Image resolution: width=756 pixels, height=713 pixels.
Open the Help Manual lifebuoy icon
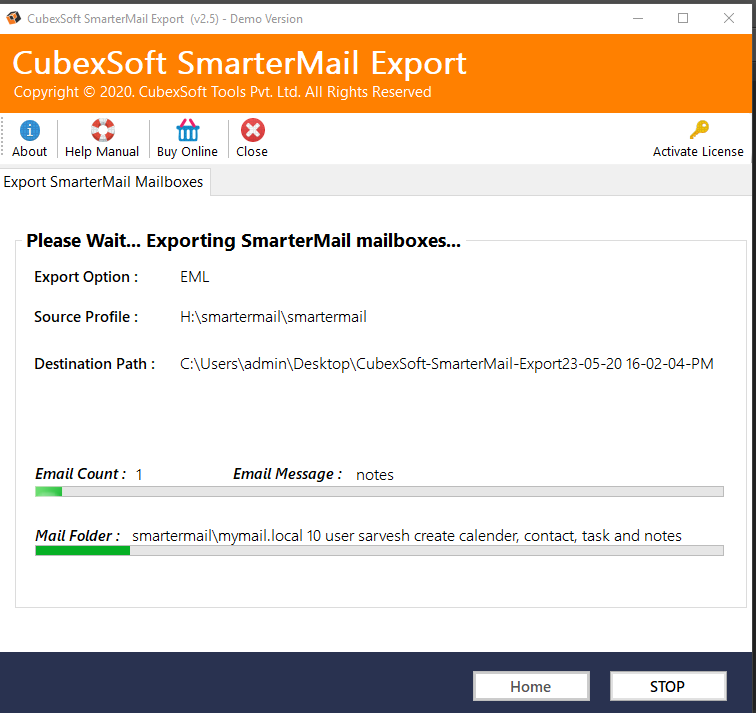pos(102,130)
